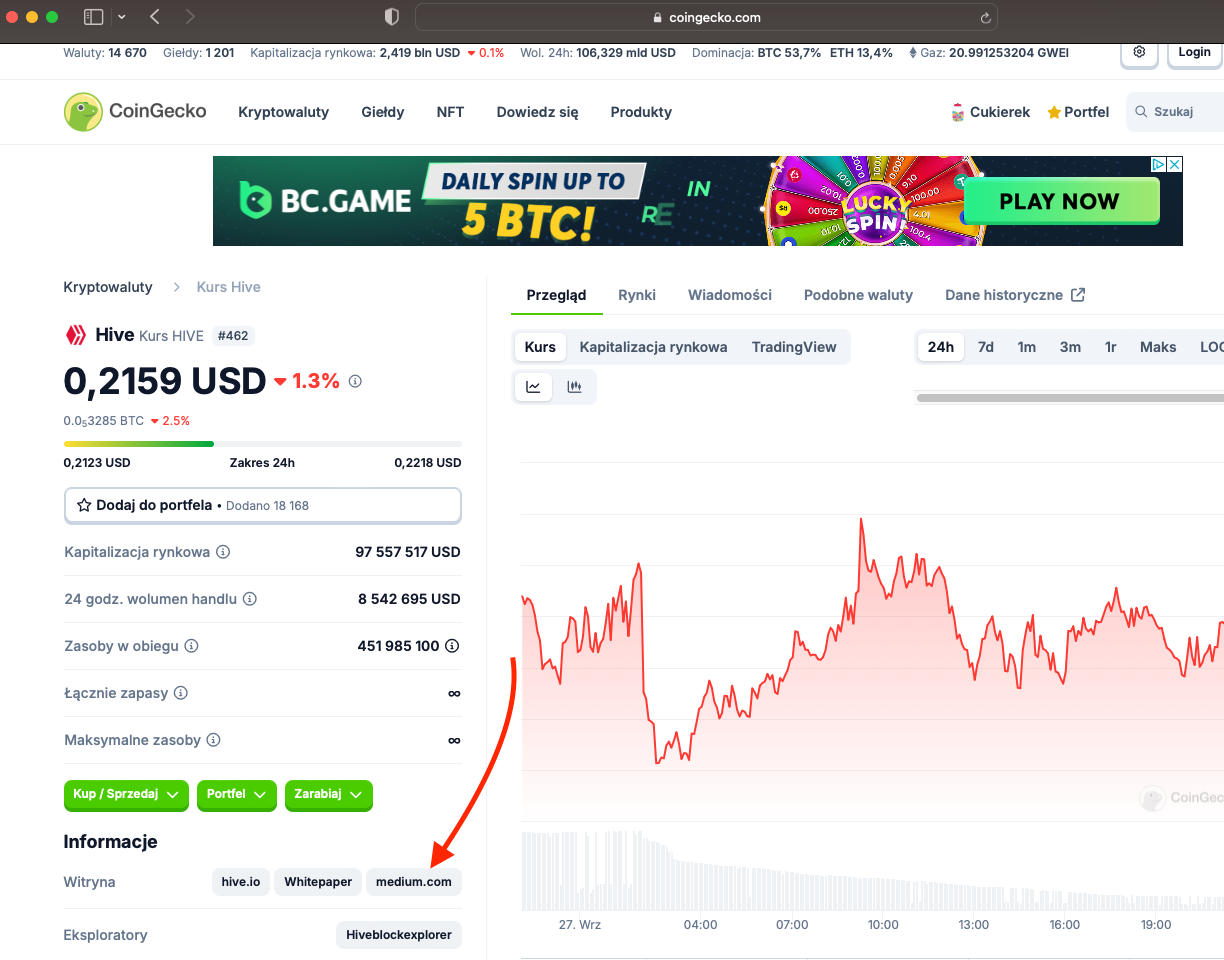Open the medium.com link
The height and width of the screenshot is (960, 1224).
pos(414,882)
